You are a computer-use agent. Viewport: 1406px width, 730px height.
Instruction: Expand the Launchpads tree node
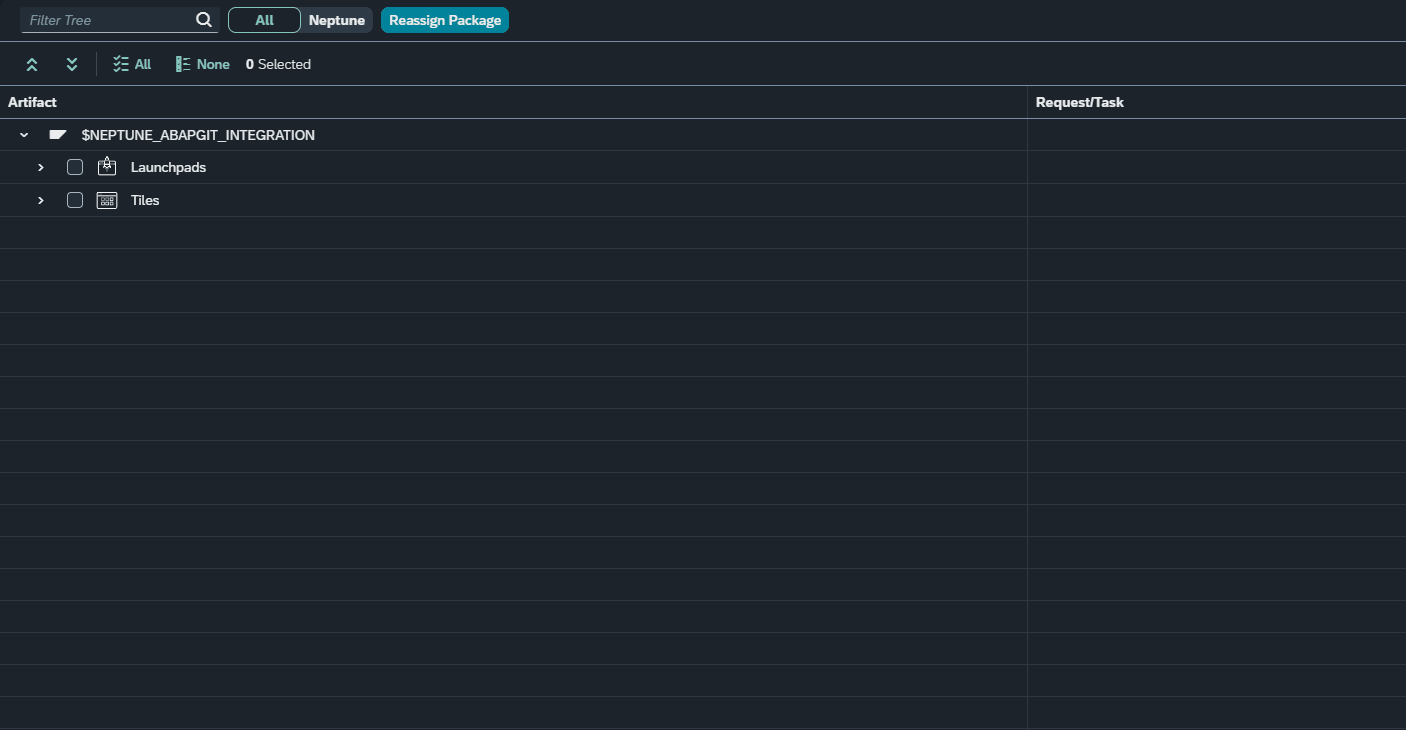[40, 166]
